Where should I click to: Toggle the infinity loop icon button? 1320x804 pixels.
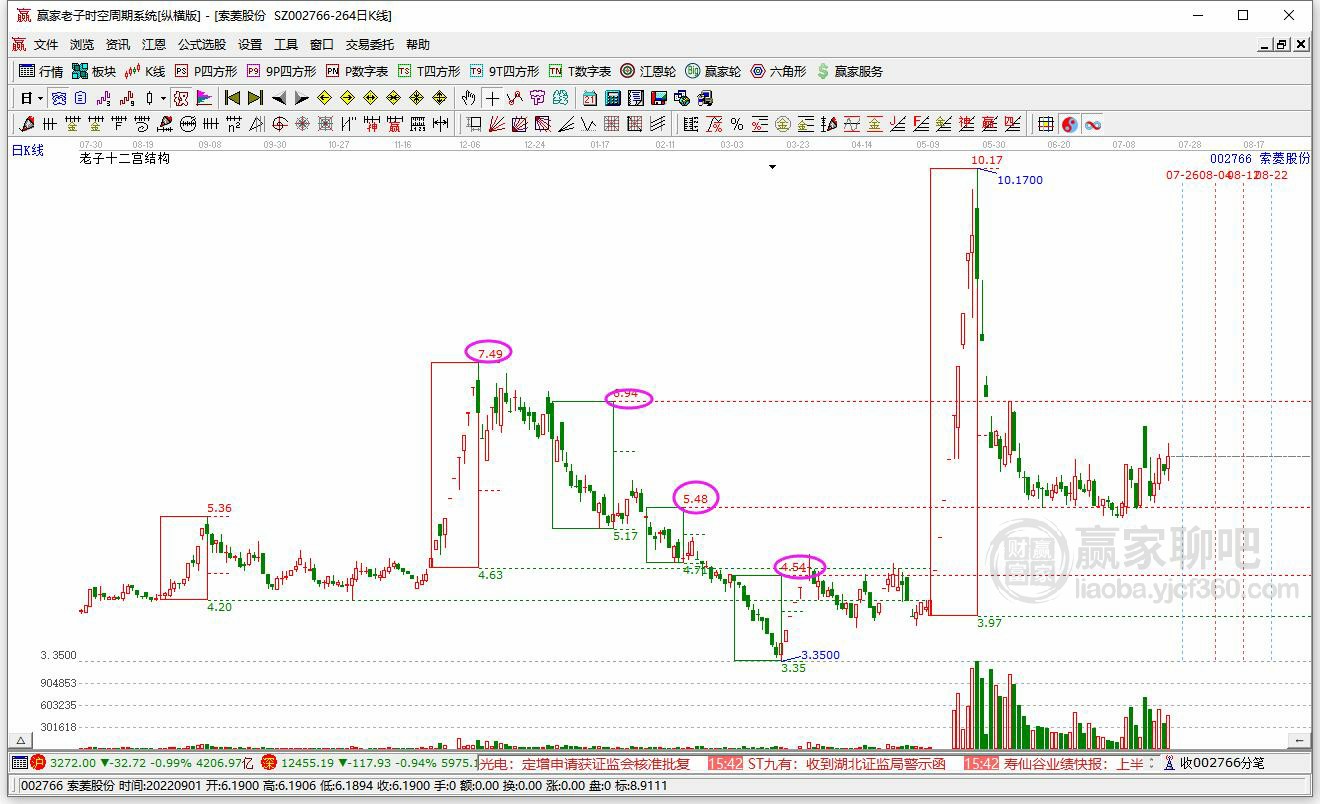point(1093,124)
